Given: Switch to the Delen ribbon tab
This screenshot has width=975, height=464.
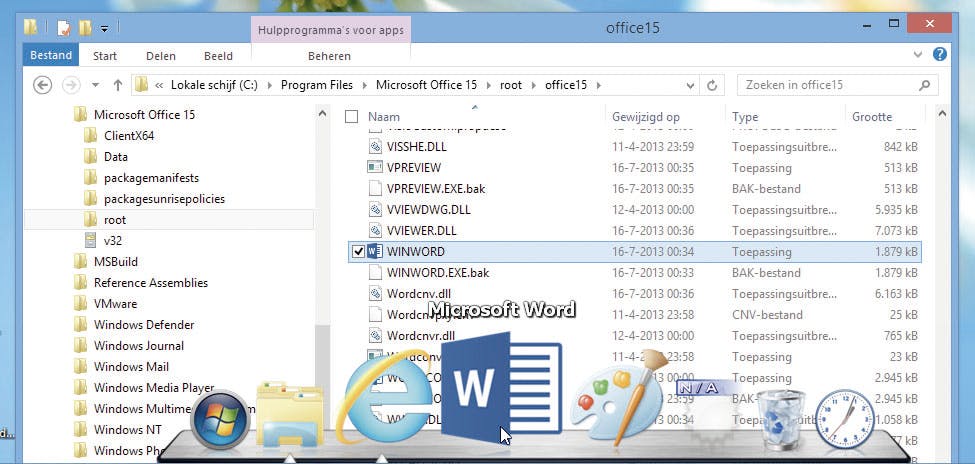Looking at the screenshot, I should 161,56.
